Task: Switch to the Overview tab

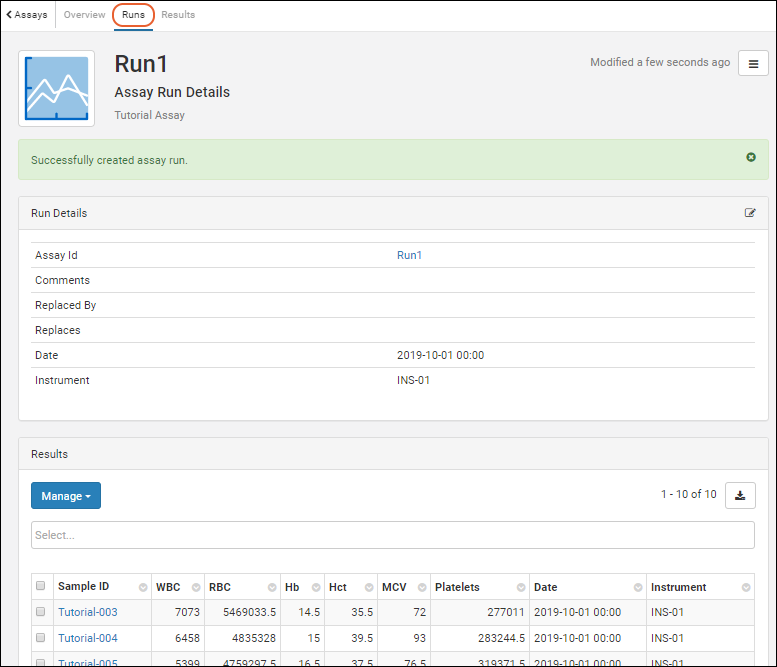Action: coord(85,15)
